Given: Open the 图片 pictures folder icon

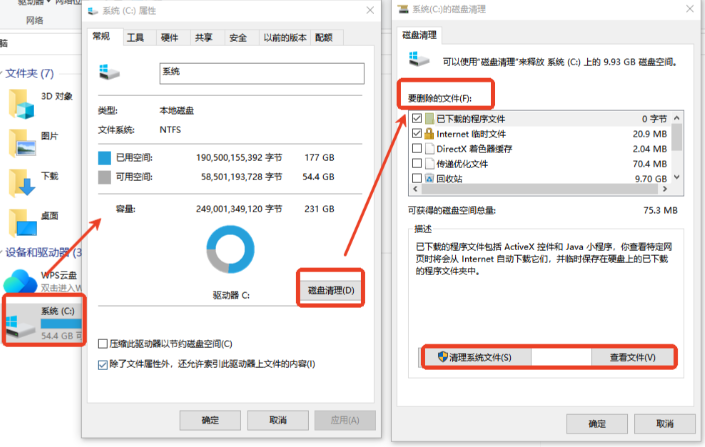Looking at the screenshot, I should point(20,142).
